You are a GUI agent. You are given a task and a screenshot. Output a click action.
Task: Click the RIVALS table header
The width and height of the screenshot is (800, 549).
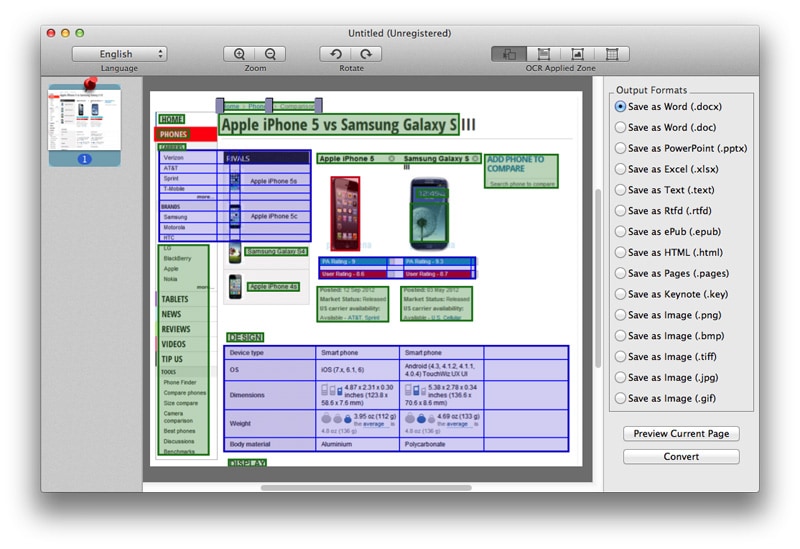point(267,158)
